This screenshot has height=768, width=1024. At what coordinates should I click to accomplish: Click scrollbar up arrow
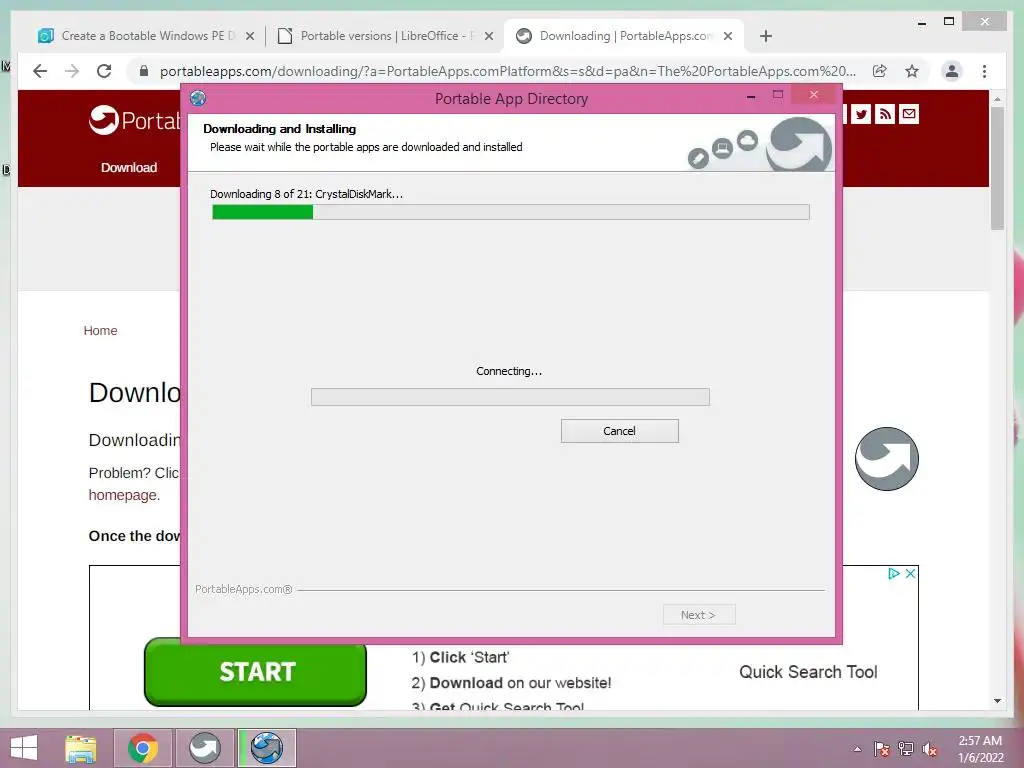click(x=997, y=99)
